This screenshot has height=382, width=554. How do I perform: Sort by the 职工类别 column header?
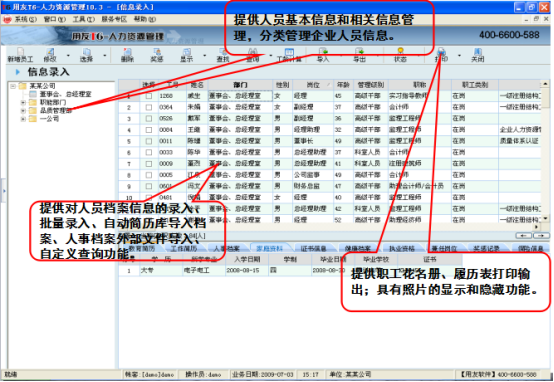tap(475, 85)
